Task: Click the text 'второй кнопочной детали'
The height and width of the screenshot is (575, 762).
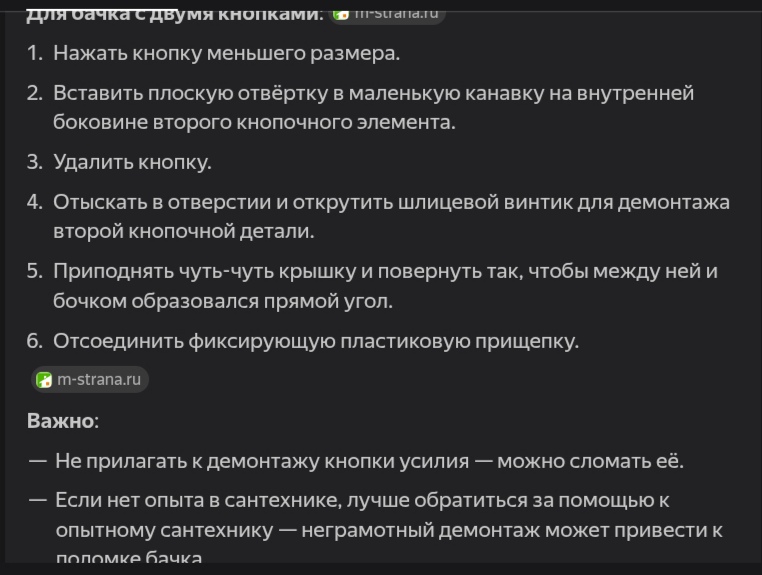Action: (183, 231)
